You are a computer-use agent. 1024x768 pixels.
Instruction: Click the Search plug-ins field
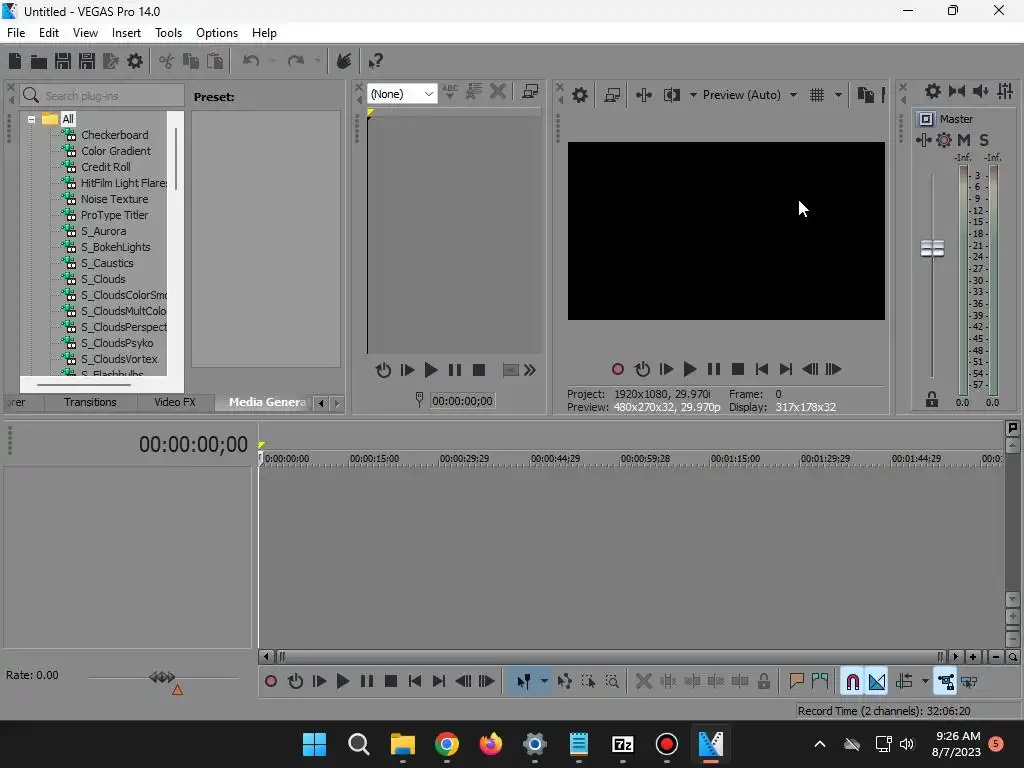pyautogui.click(x=103, y=96)
